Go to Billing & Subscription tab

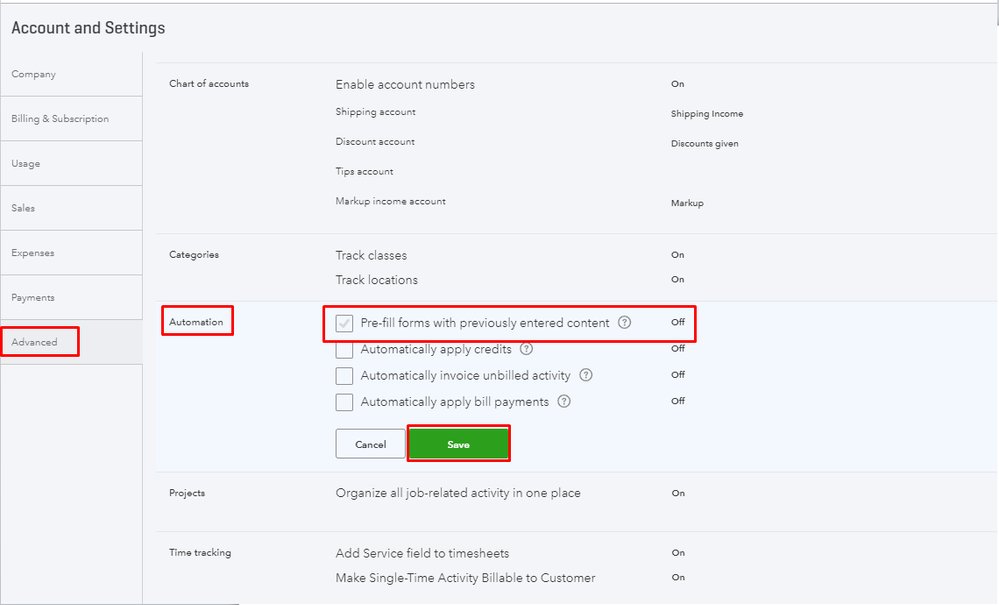(x=60, y=119)
